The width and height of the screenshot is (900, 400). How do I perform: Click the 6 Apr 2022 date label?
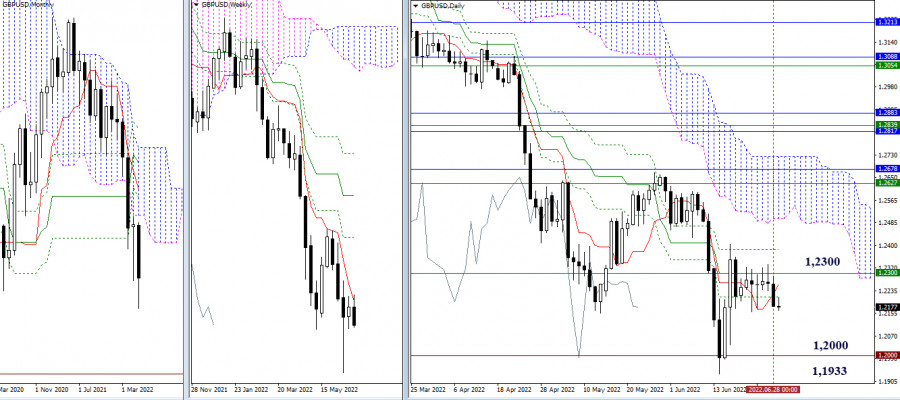click(x=469, y=389)
